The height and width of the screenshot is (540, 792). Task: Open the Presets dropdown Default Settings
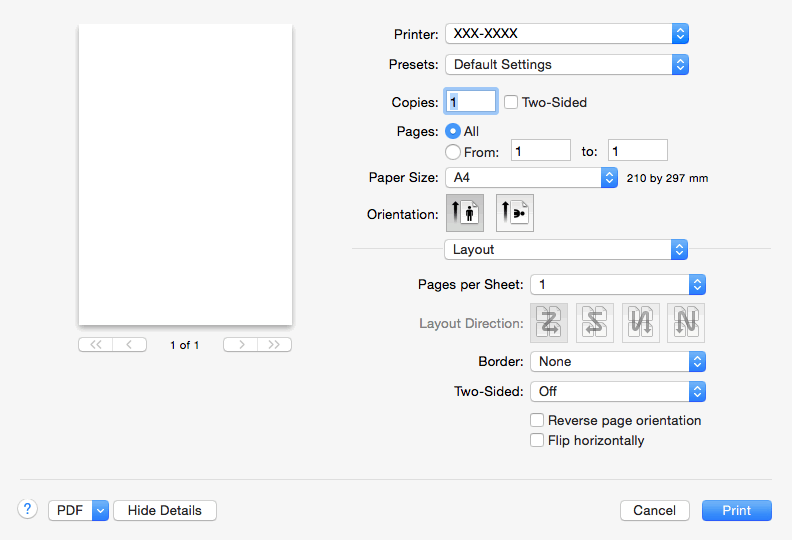567,65
